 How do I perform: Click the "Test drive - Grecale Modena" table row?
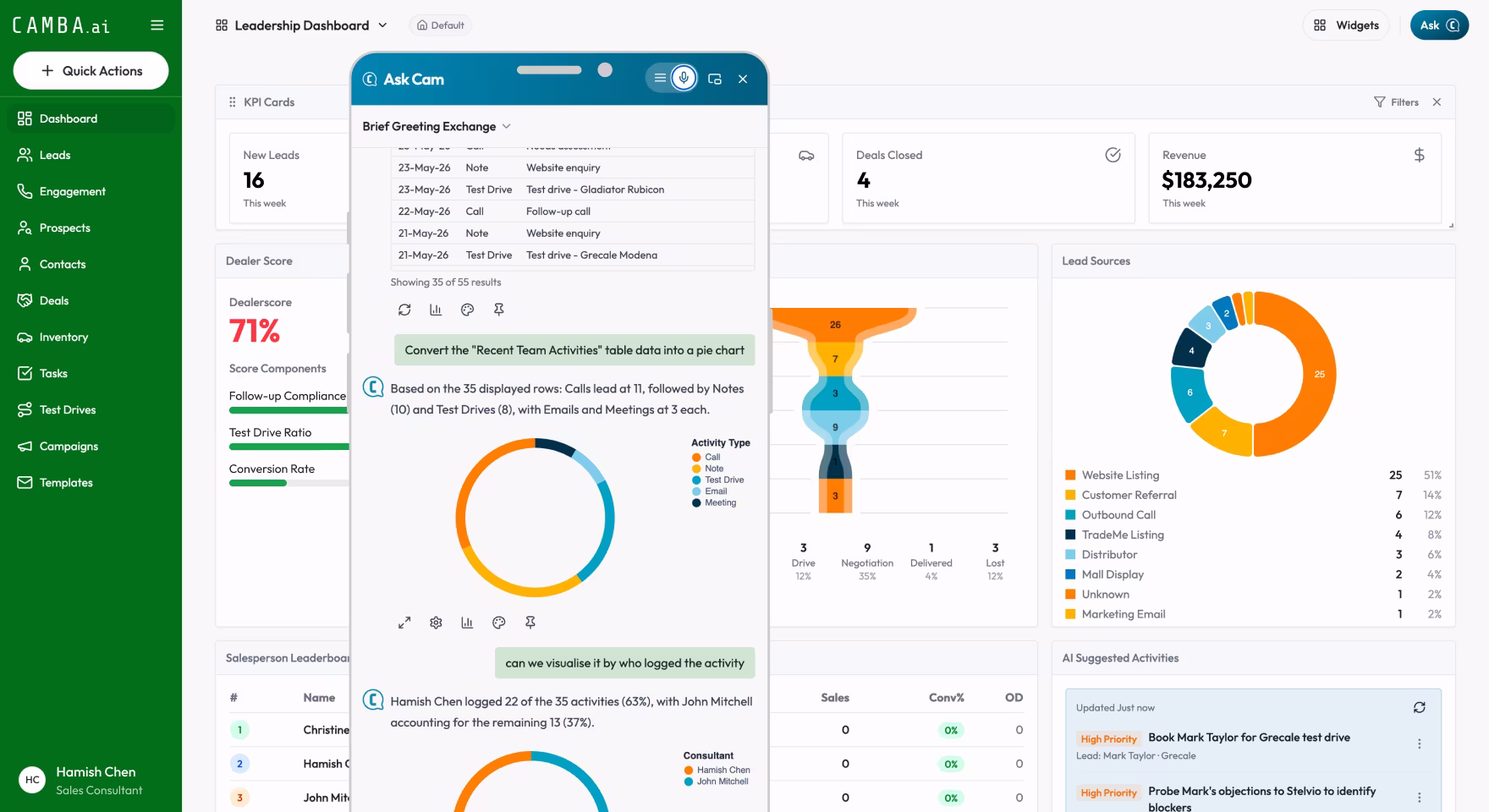pyautogui.click(x=573, y=255)
